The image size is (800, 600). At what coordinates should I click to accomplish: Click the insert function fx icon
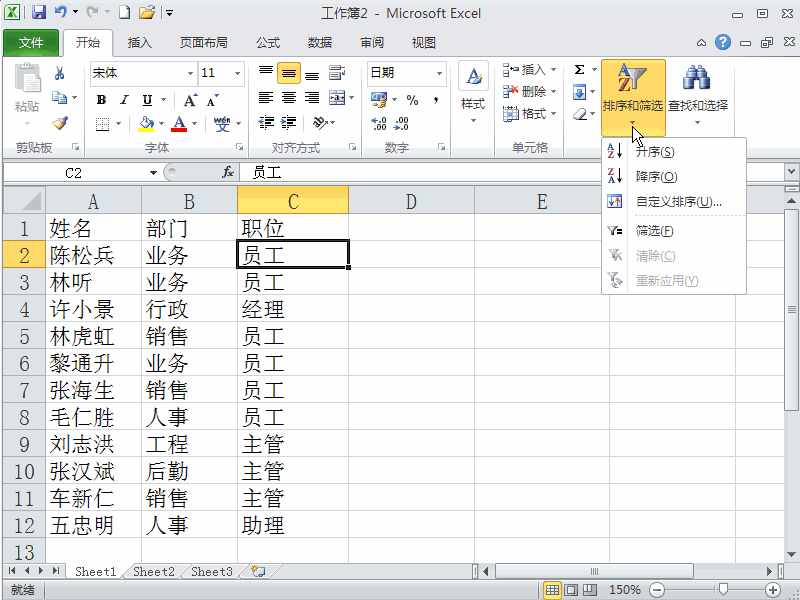click(x=228, y=172)
